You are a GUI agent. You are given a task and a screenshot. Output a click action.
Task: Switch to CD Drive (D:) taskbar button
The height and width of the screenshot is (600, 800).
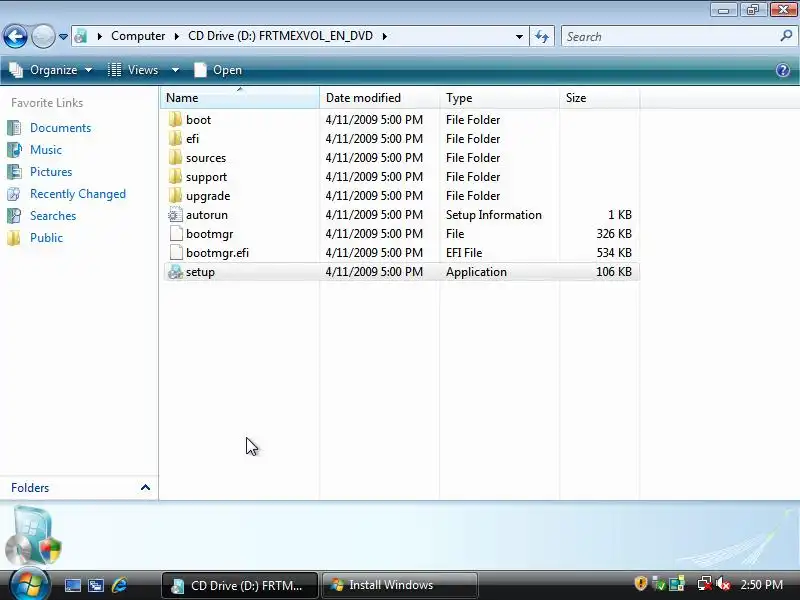(x=240, y=585)
